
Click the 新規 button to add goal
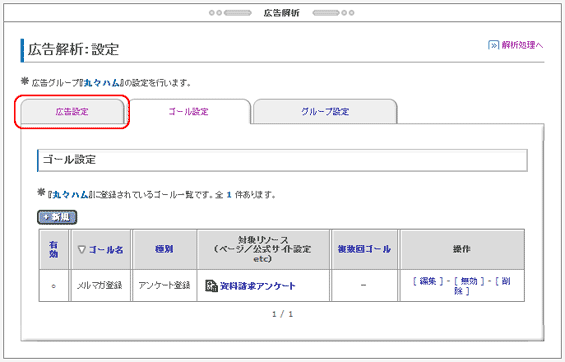pos(57,217)
